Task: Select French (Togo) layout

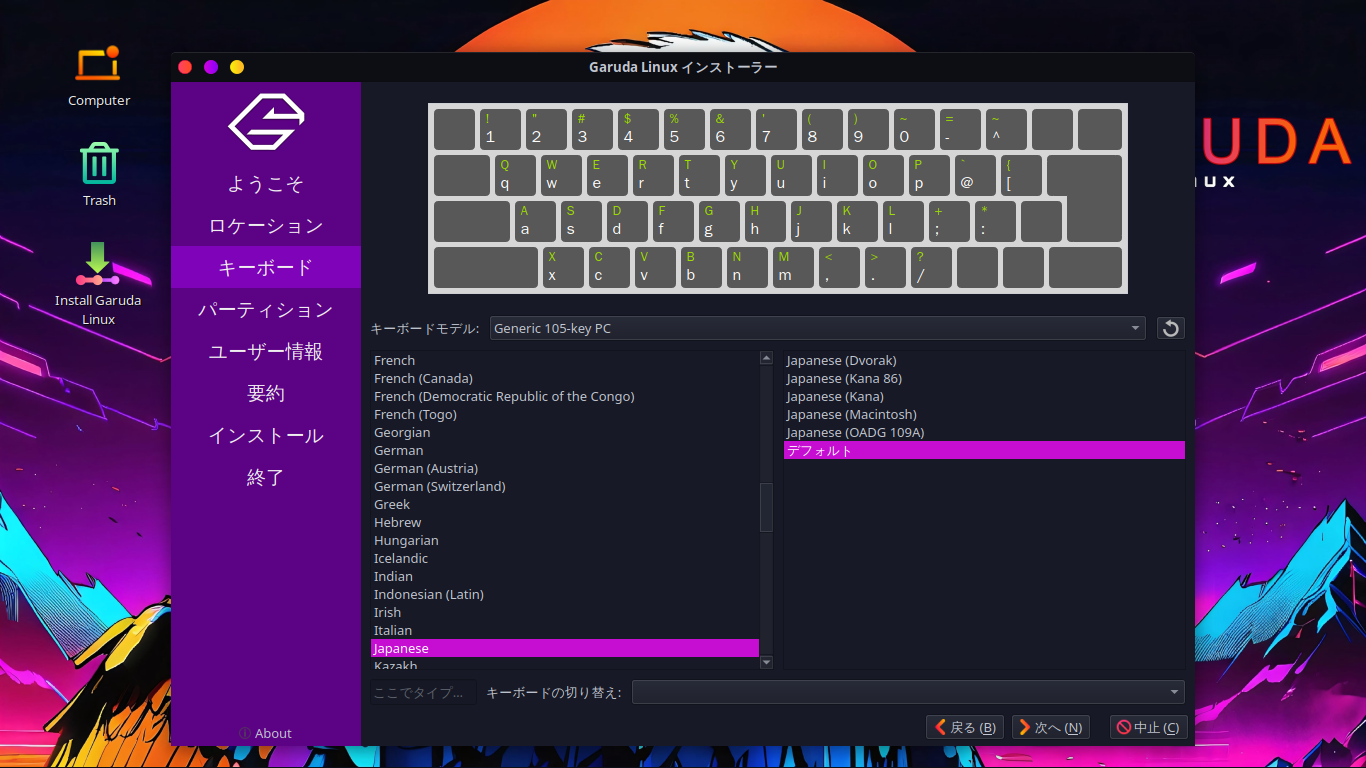Action: click(565, 414)
